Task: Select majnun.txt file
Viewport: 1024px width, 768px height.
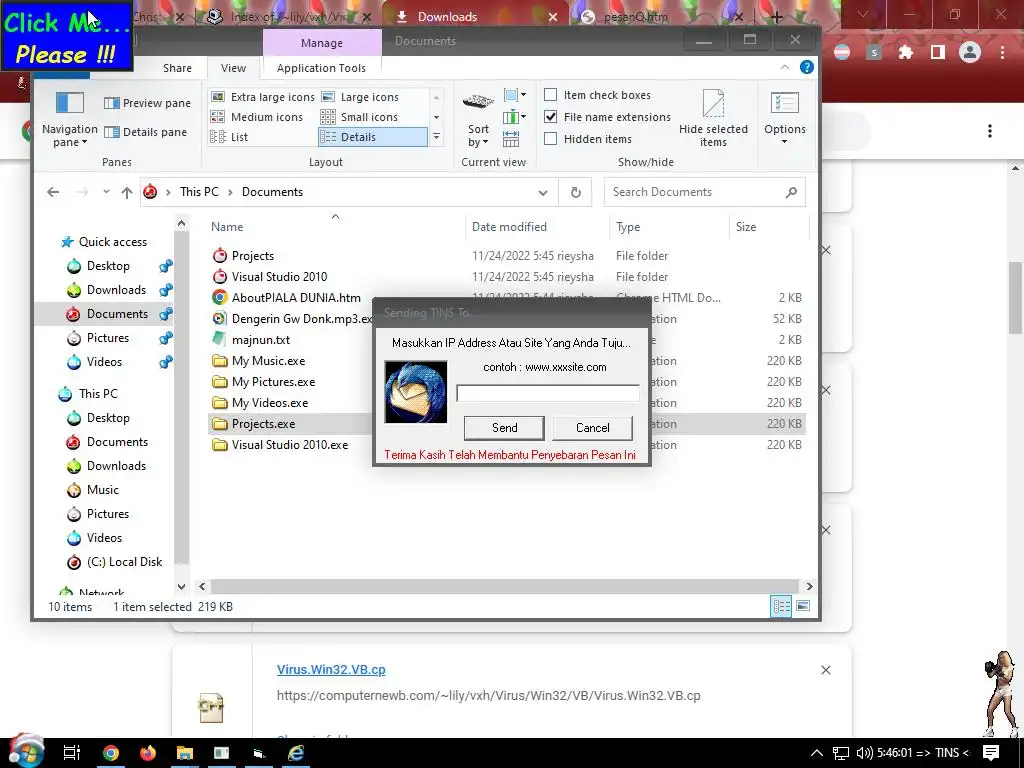Action: point(261,340)
